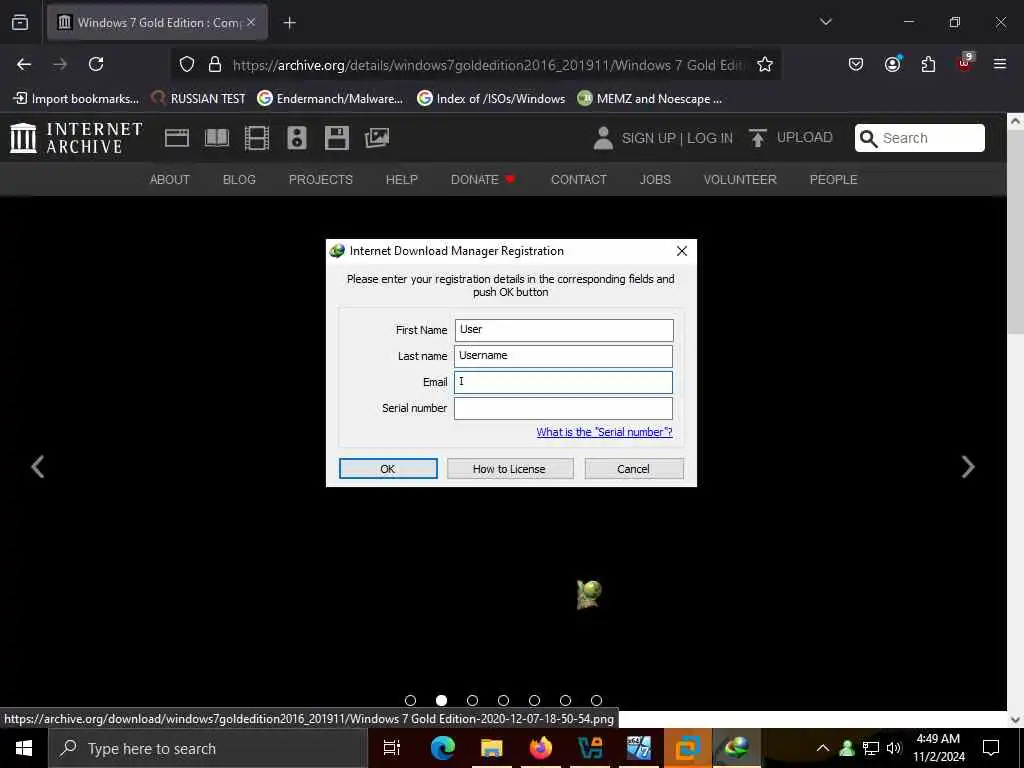Open the Images icon
The height and width of the screenshot is (768, 1024).
click(377, 138)
